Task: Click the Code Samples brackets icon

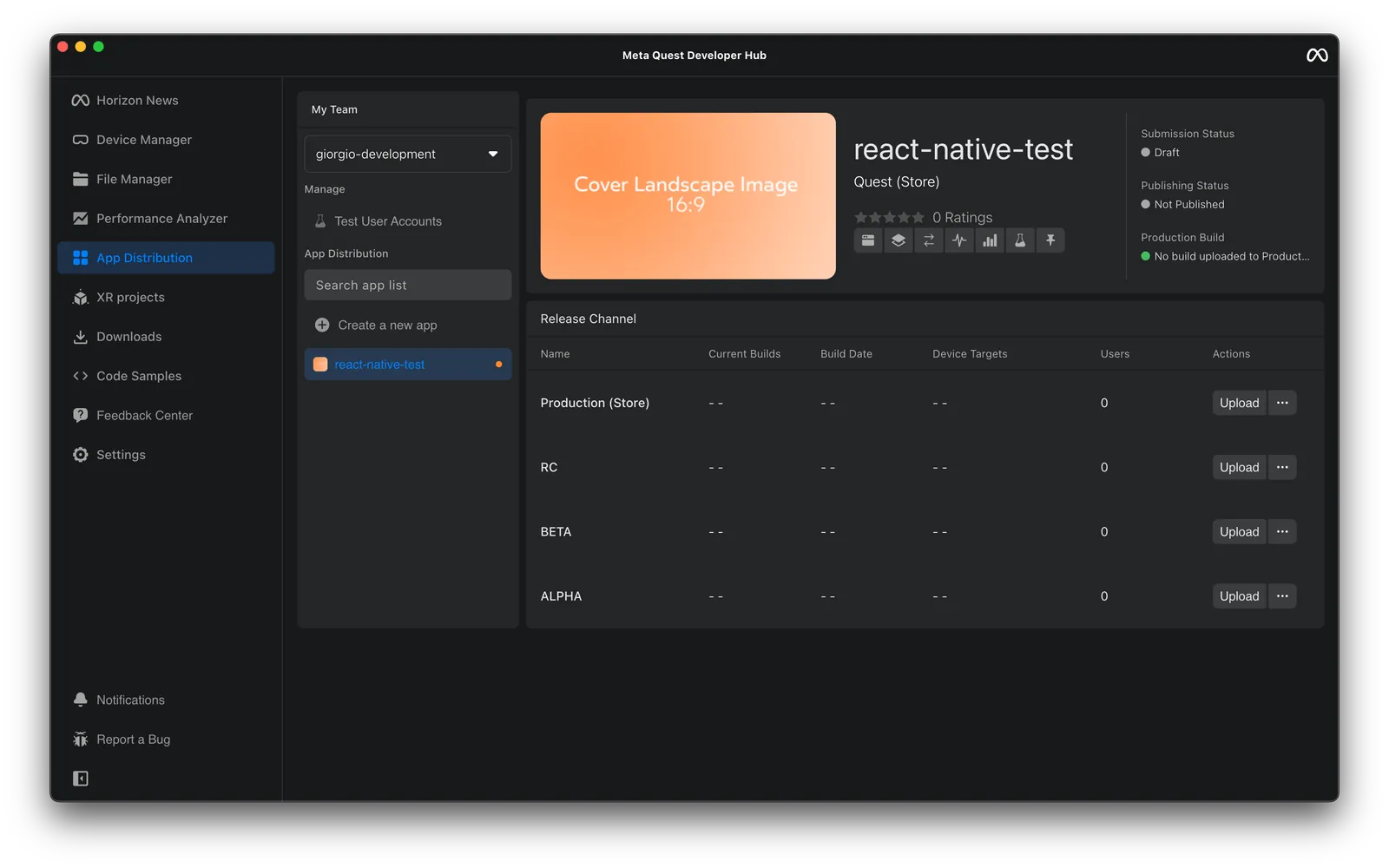Action: tap(81, 376)
